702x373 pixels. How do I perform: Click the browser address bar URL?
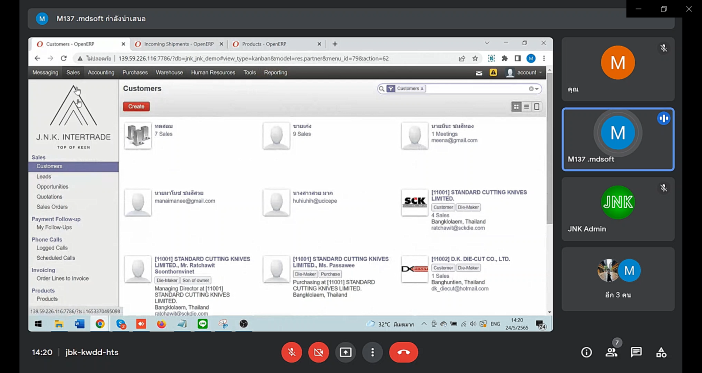coord(253,58)
